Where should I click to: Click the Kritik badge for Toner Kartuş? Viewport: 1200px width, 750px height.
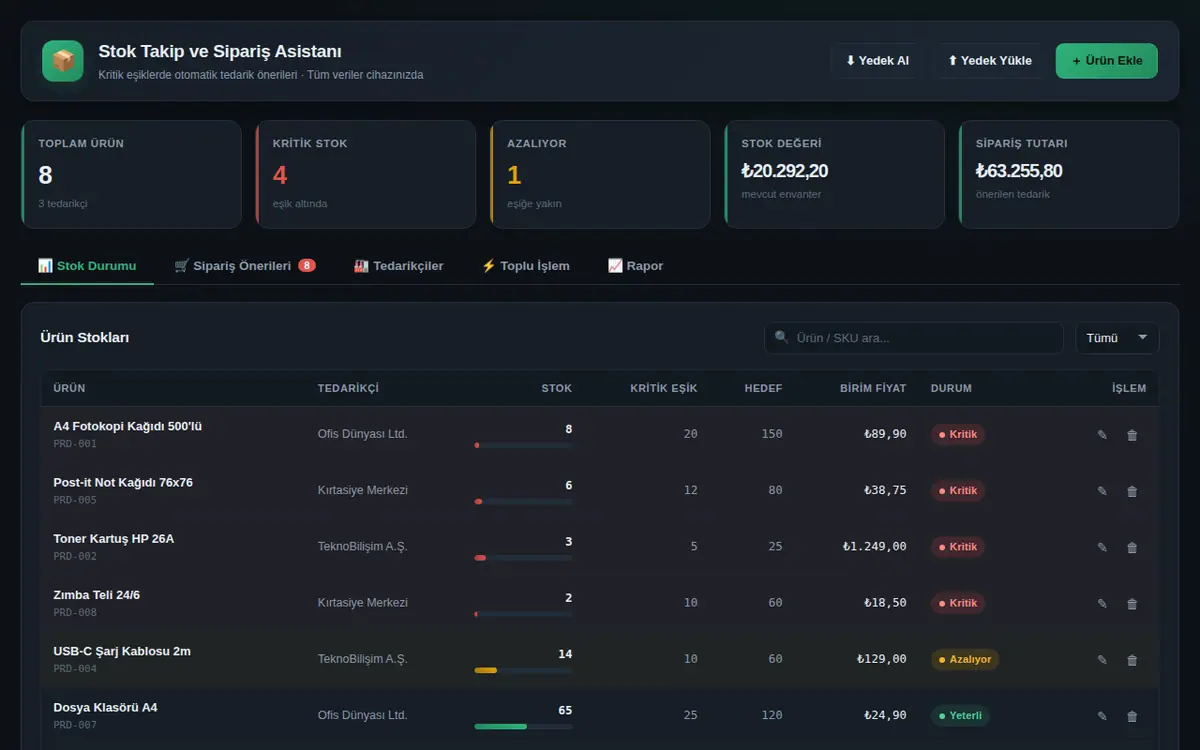click(958, 547)
